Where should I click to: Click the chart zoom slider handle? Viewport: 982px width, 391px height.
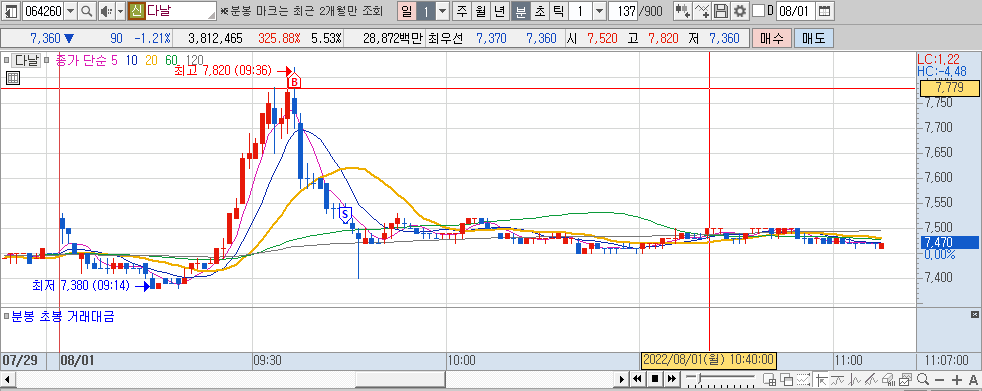pos(700,378)
